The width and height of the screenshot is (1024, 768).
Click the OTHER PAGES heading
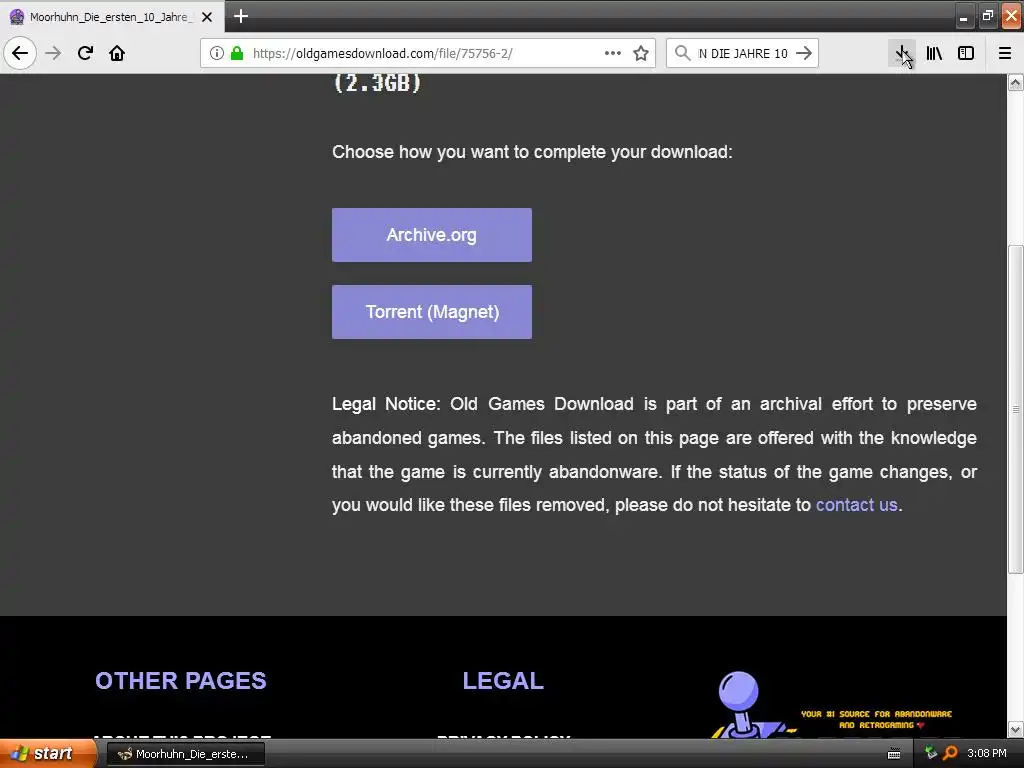click(181, 680)
